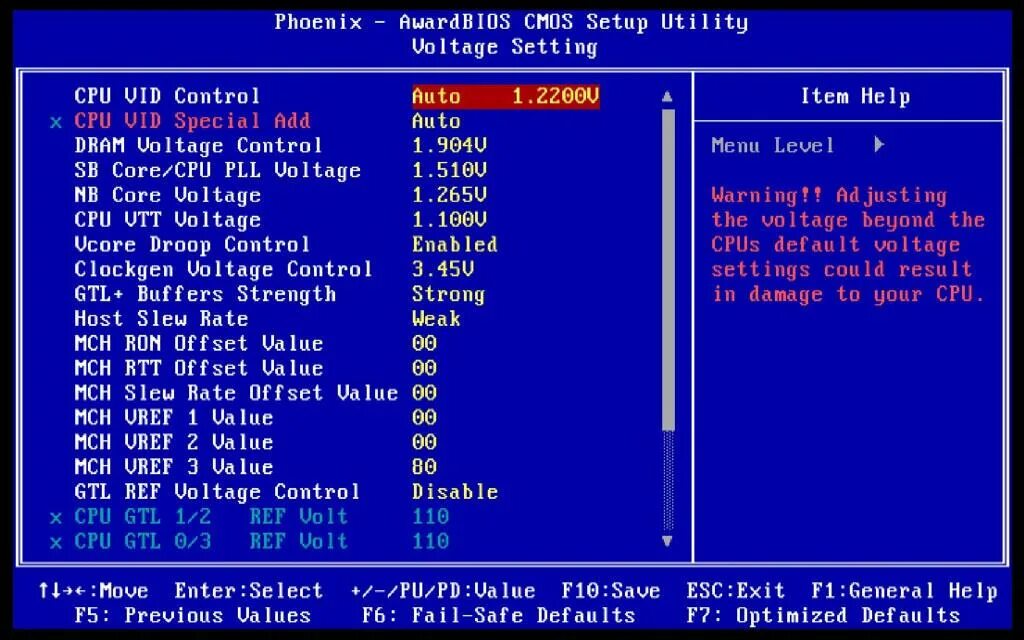Select Auto value of CPU VID Special Add

(436, 121)
